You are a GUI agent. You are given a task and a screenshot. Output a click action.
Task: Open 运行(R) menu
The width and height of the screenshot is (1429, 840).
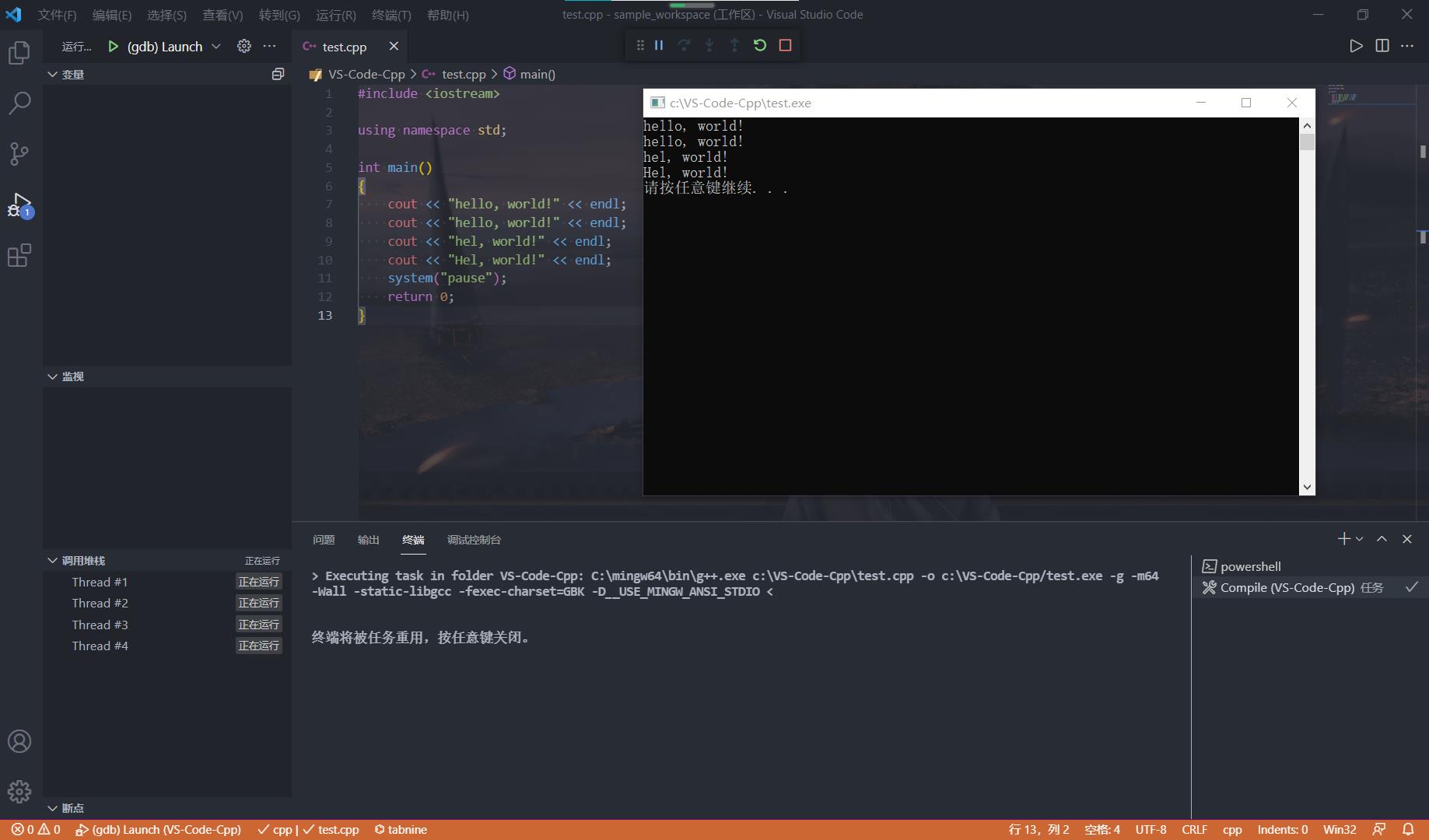coord(336,15)
